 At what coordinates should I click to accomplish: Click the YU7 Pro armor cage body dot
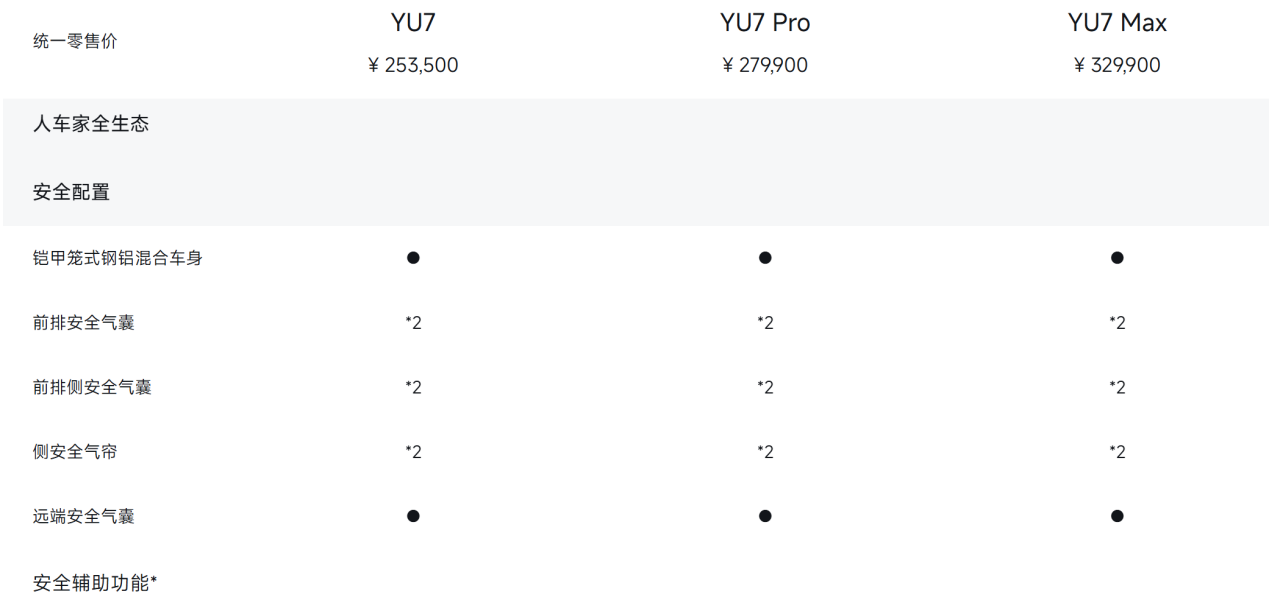click(765, 258)
